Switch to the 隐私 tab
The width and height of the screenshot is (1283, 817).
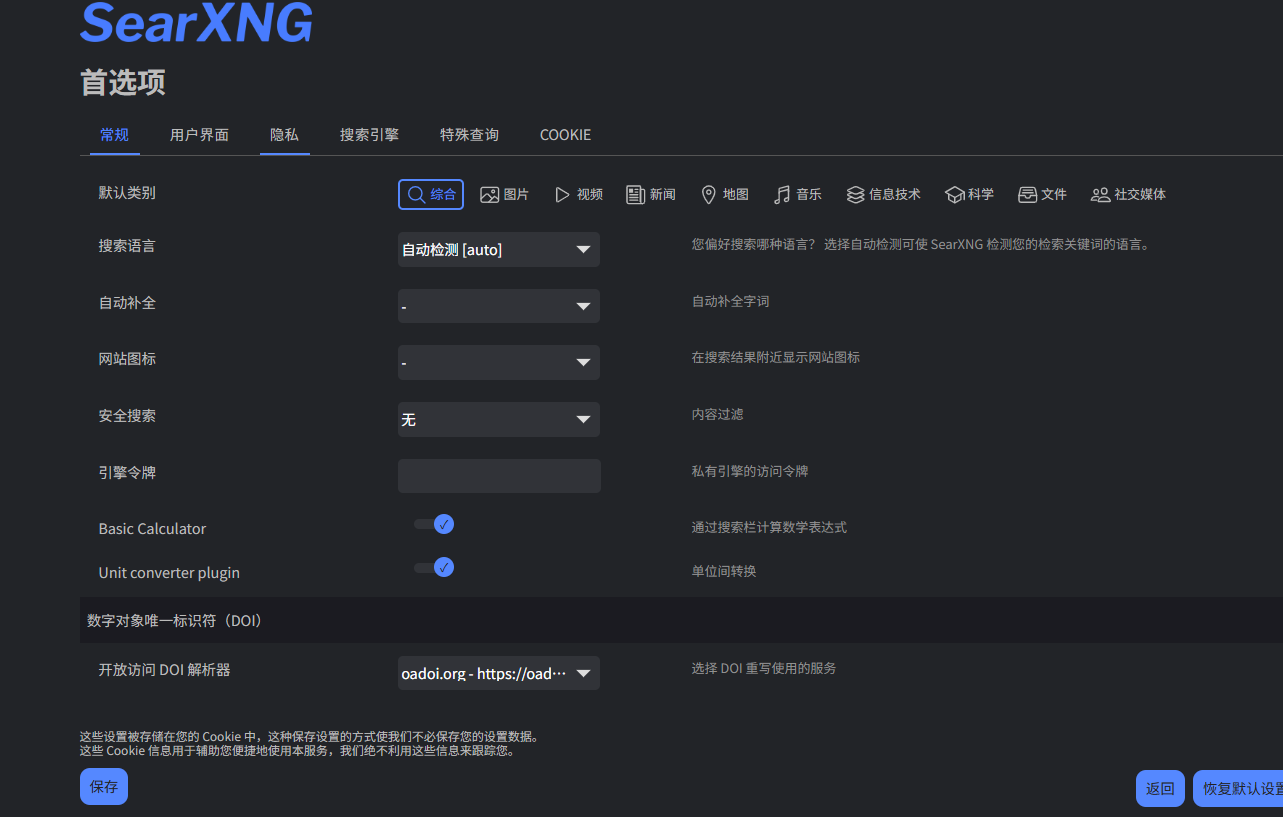pos(285,135)
